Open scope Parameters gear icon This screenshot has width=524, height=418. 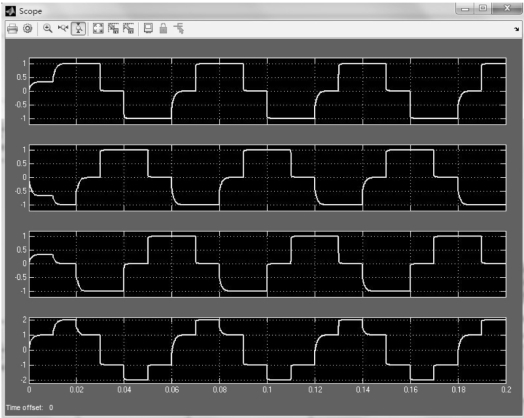[x=28, y=29]
